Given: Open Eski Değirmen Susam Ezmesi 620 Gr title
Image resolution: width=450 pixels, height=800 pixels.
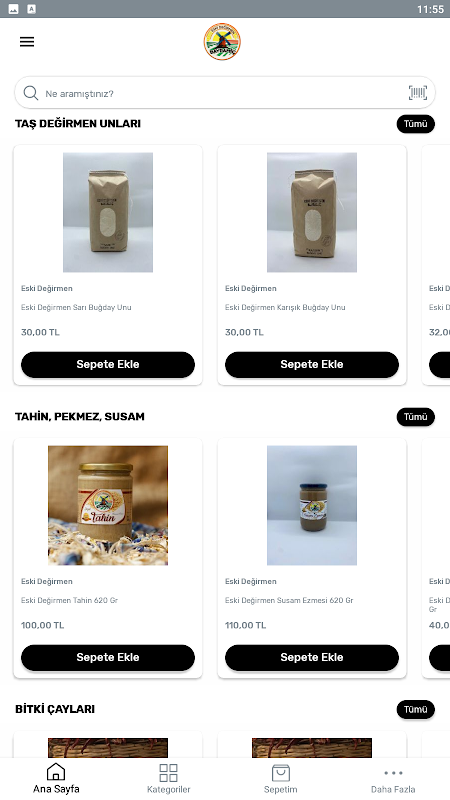Looking at the screenshot, I should [289, 601].
